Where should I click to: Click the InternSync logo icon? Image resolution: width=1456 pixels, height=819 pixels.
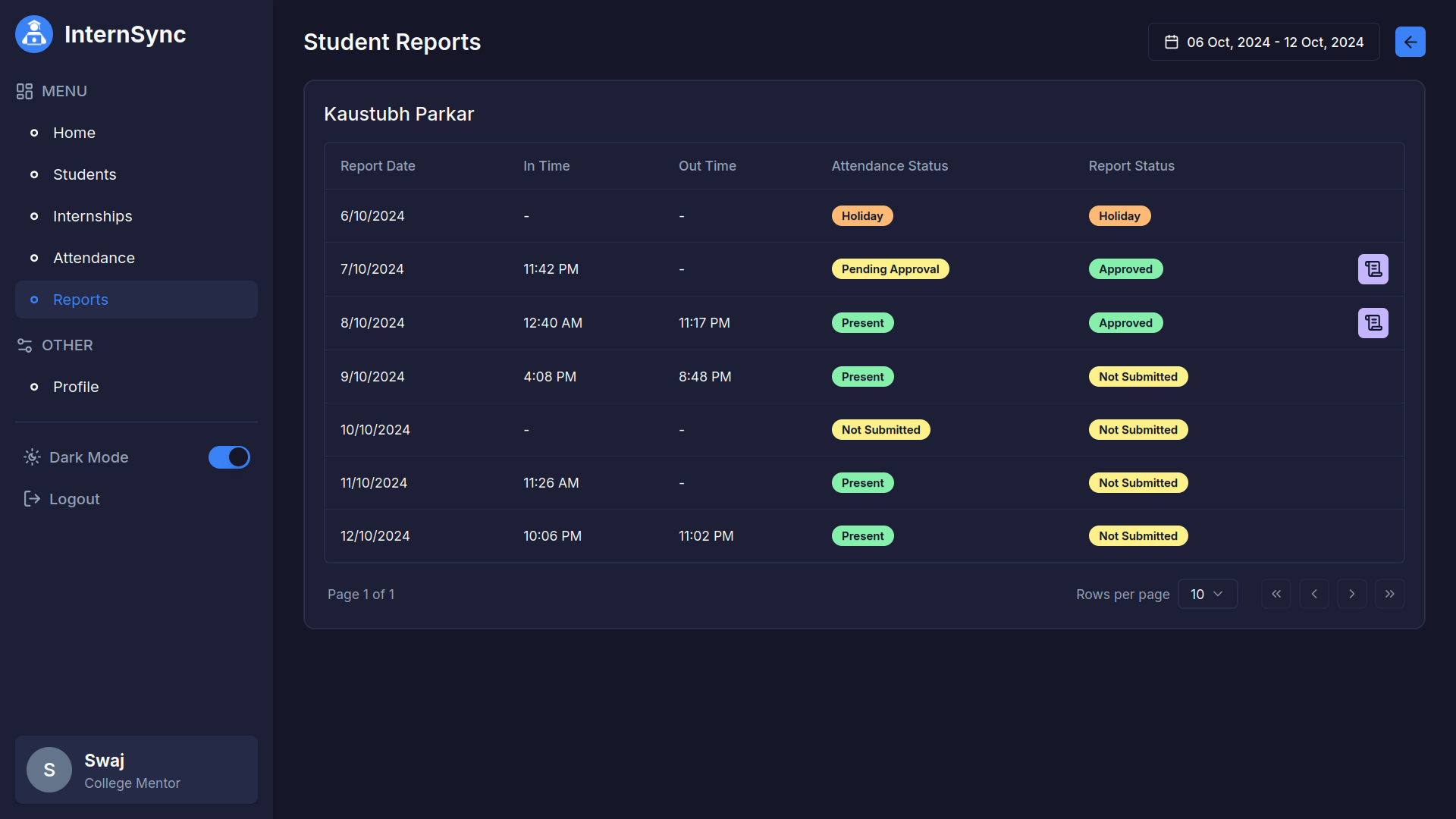[x=34, y=34]
